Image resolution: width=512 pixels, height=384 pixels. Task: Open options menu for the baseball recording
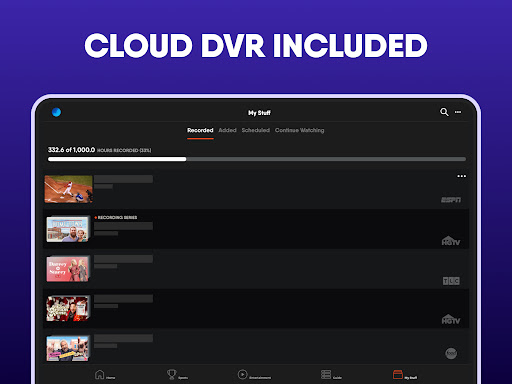point(462,176)
